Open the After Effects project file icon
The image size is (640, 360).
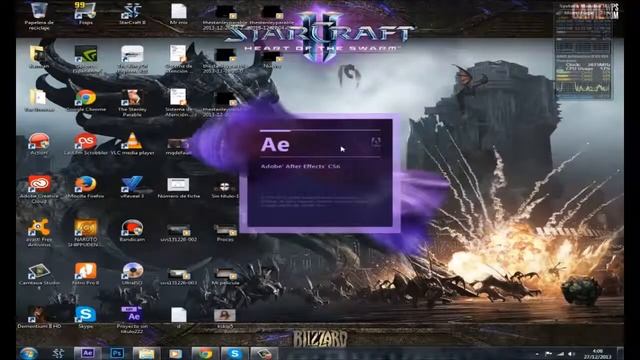point(132,320)
